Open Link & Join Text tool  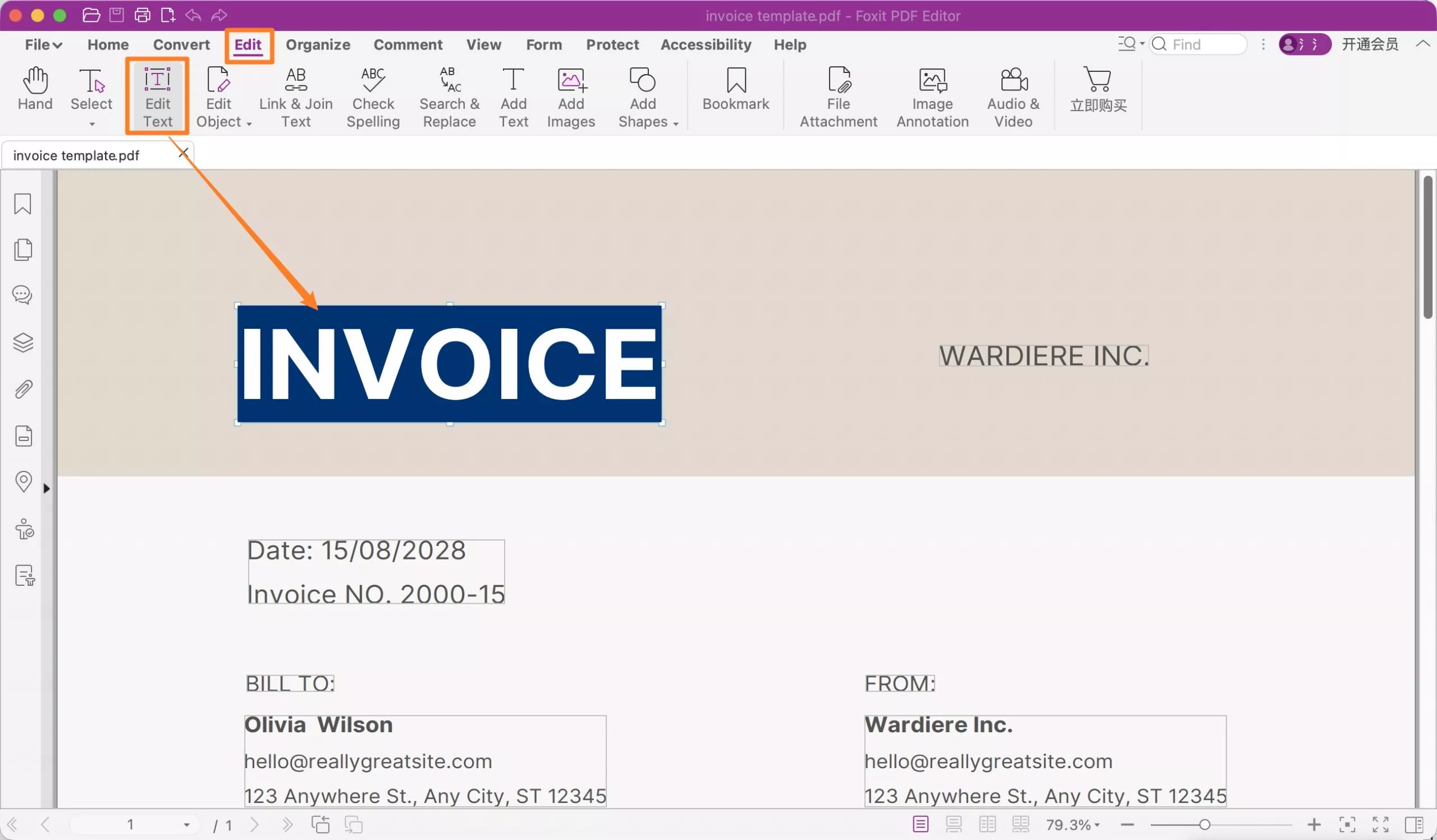coord(296,97)
